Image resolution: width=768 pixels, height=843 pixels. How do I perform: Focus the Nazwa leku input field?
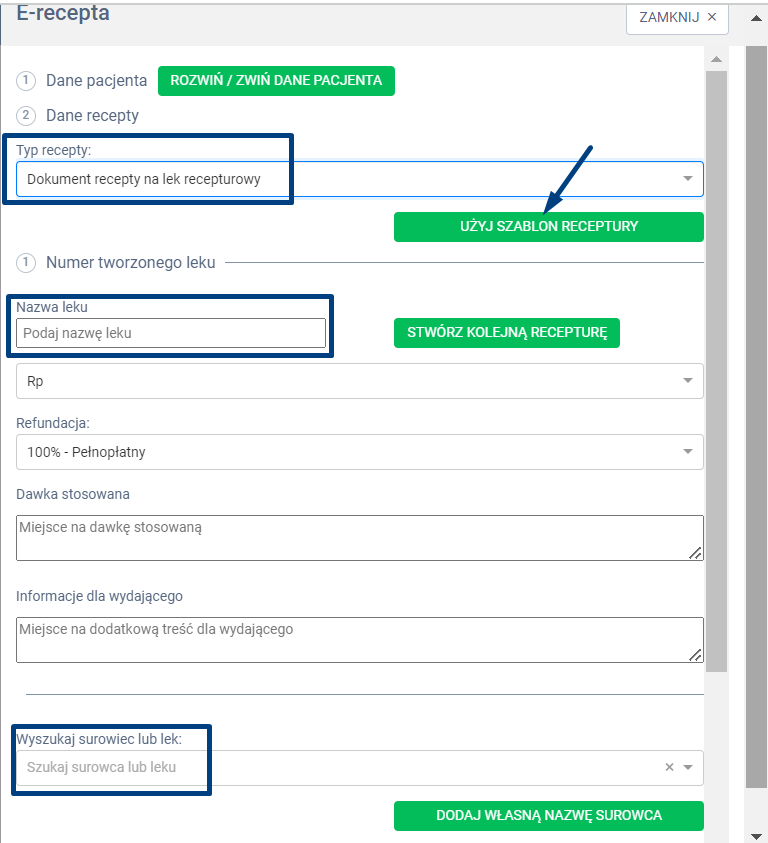click(x=171, y=333)
